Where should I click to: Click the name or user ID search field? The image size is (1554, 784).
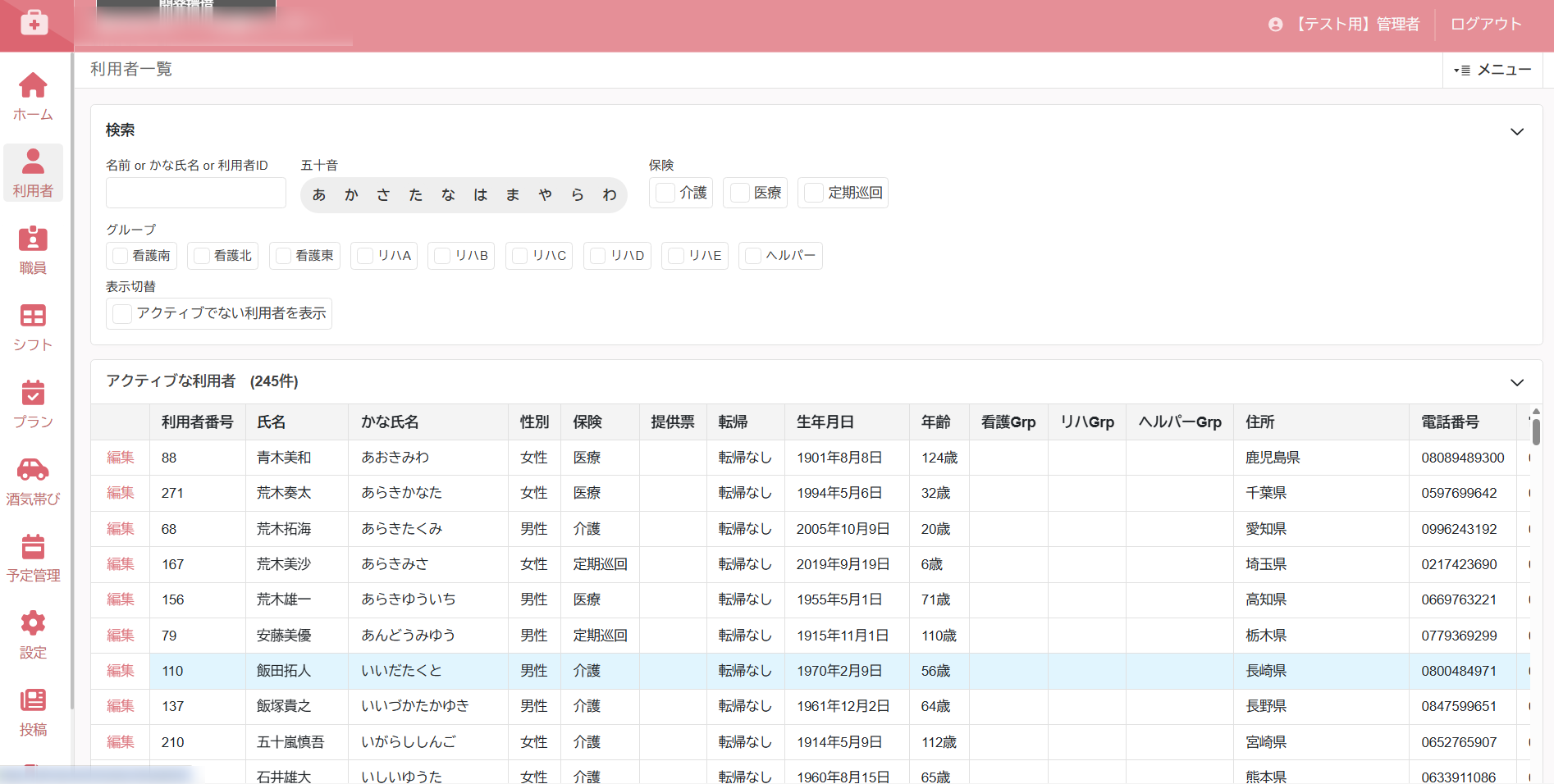196,193
